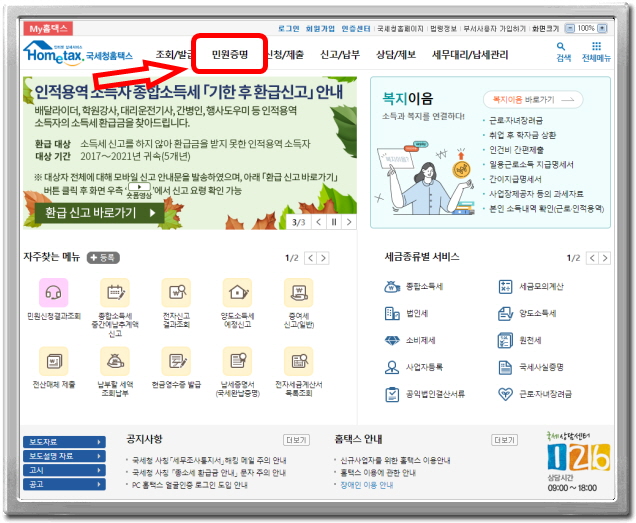
Task: Open 근로·자녀장려금 link in 복지이음
Action: (516, 121)
